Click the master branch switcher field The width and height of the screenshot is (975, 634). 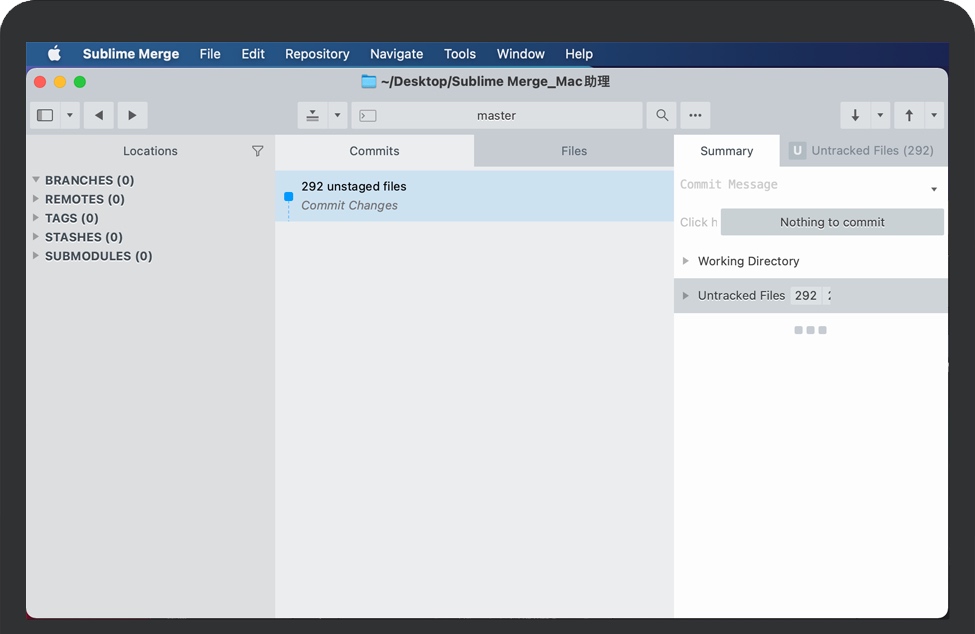tap(496, 115)
